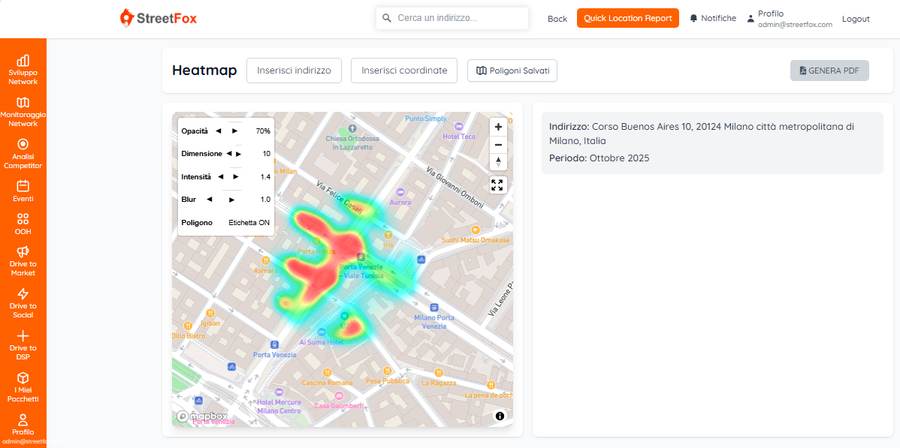Open Notifiche bell
The width and height of the screenshot is (900, 448).
point(713,18)
